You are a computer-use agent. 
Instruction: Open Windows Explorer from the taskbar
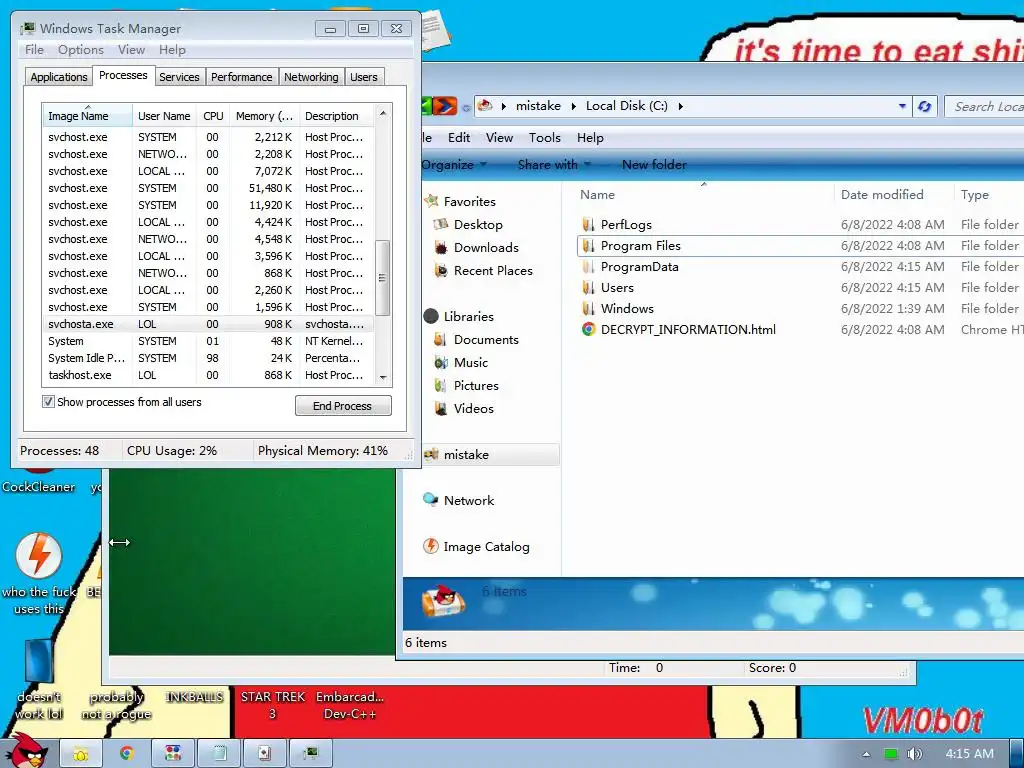[x=80, y=754]
